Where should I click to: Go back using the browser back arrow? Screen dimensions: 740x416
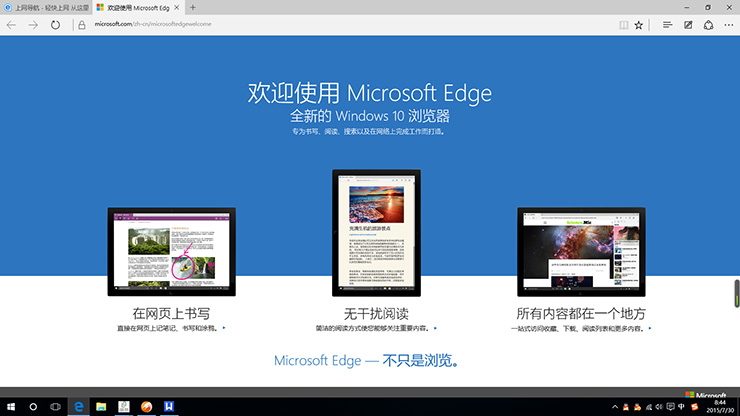11,25
